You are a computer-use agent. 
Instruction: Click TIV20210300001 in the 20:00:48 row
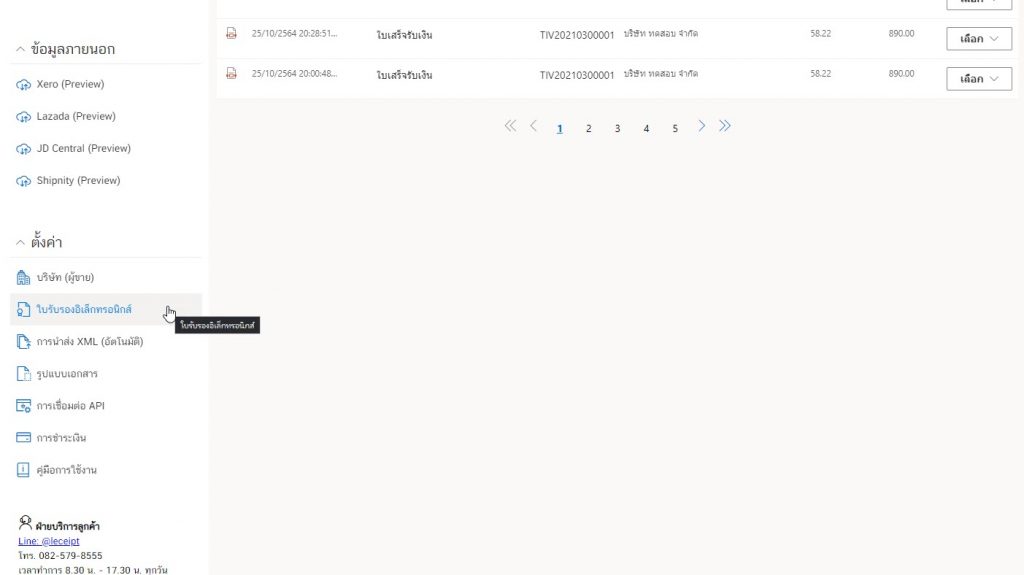click(x=577, y=75)
